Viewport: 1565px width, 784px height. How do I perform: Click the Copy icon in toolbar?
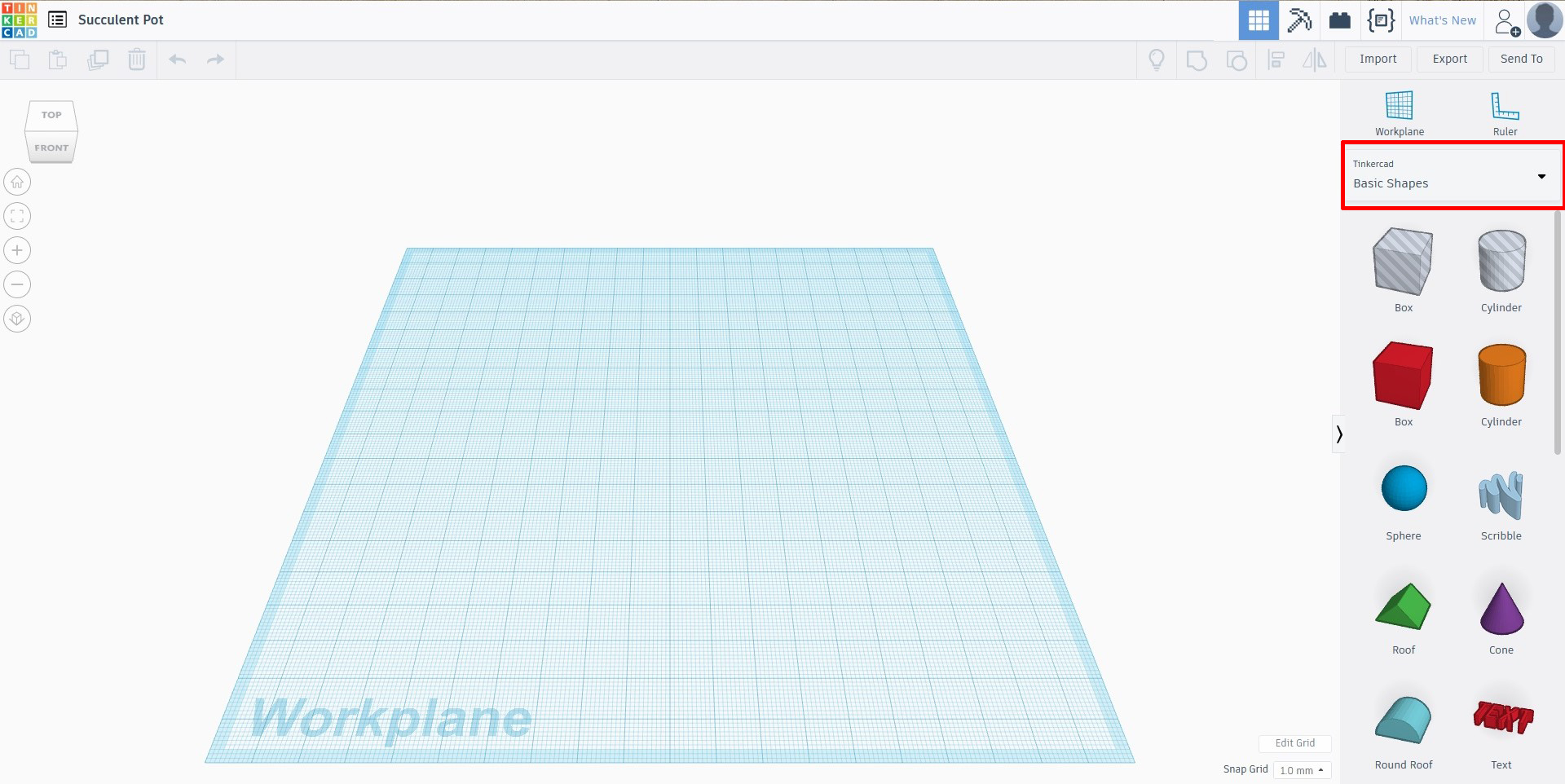click(19, 59)
